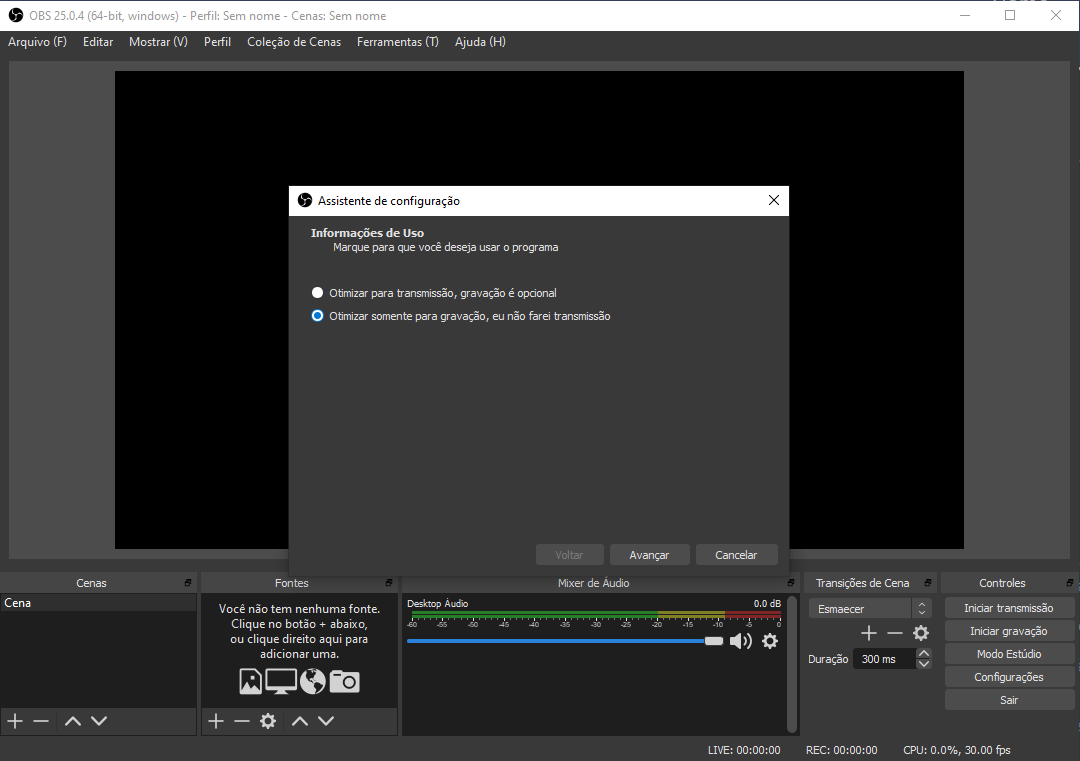Screen dimensions: 1080x761
Task: Click OBS logo in main title bar
Action: pos(15,15)
